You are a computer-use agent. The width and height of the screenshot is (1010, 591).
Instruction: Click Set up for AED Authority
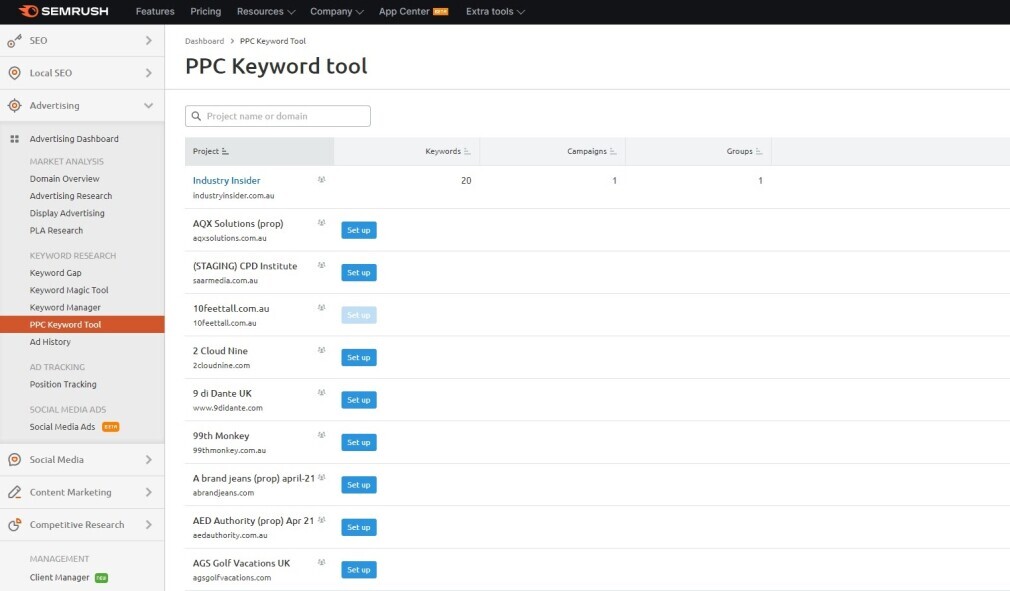(x=359, y=528)
